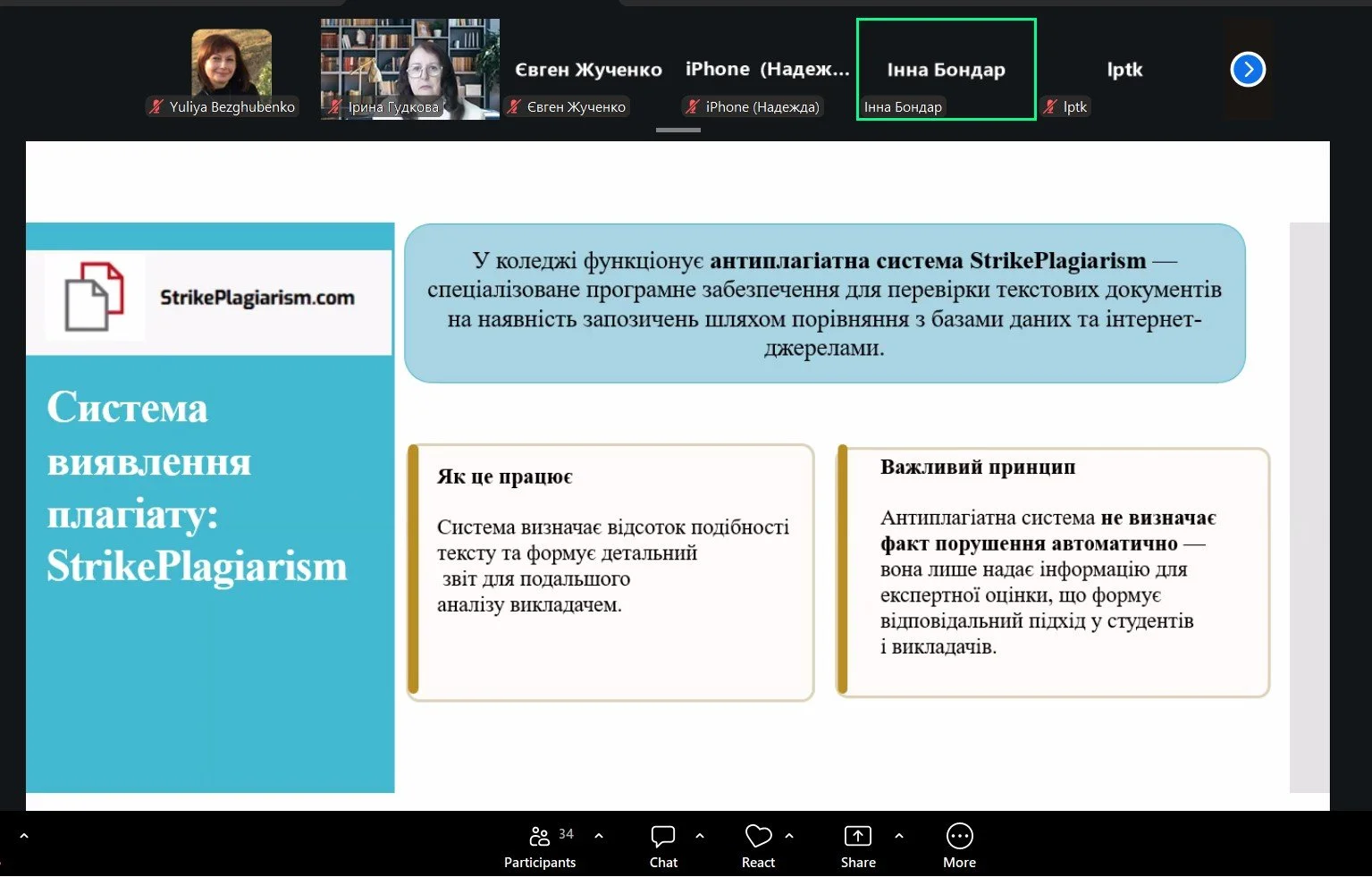Click the participant count 34

coord(566,833)
